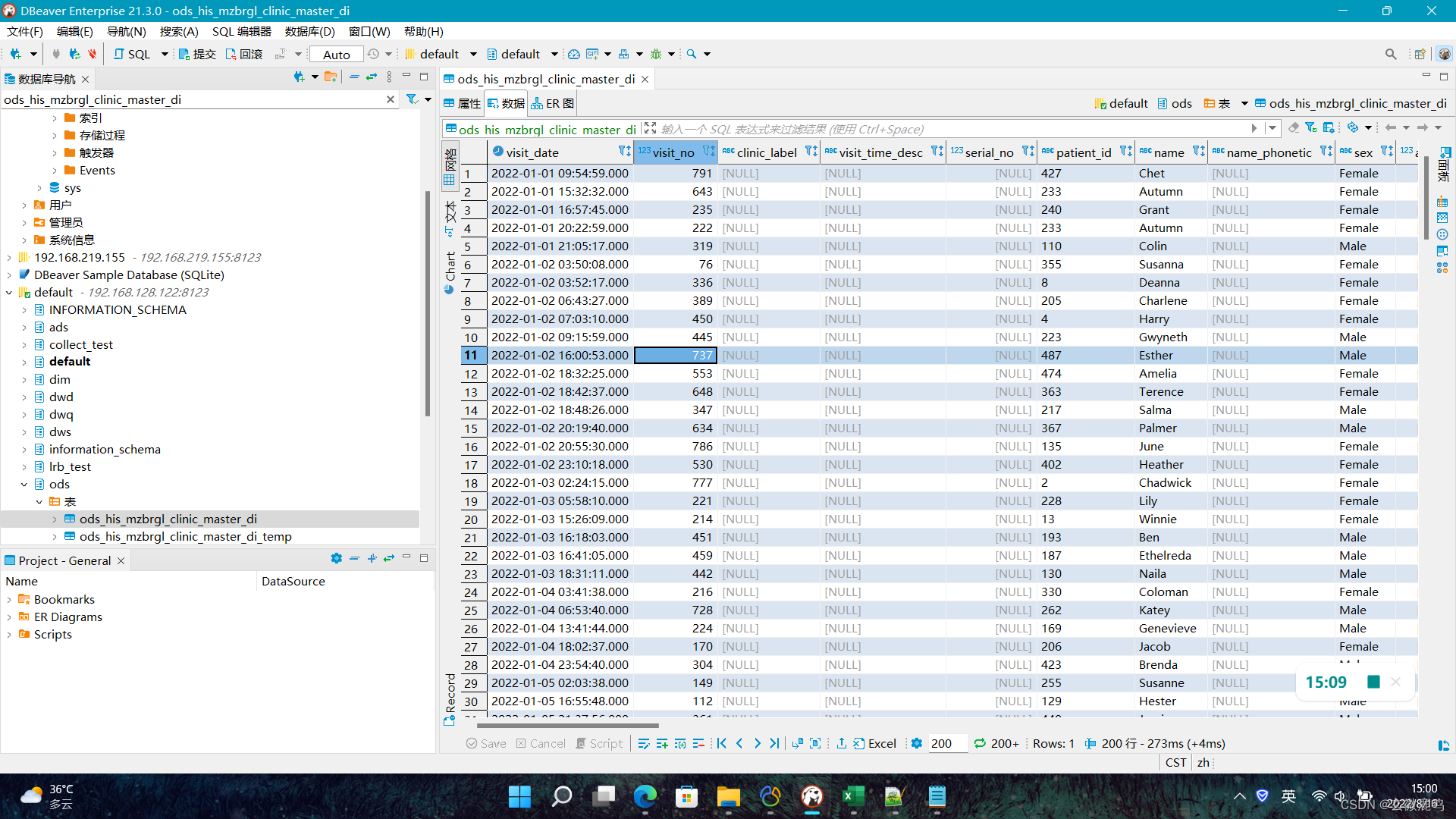
Task: Click add row icon in bottom toolbar
Action: 662,744
